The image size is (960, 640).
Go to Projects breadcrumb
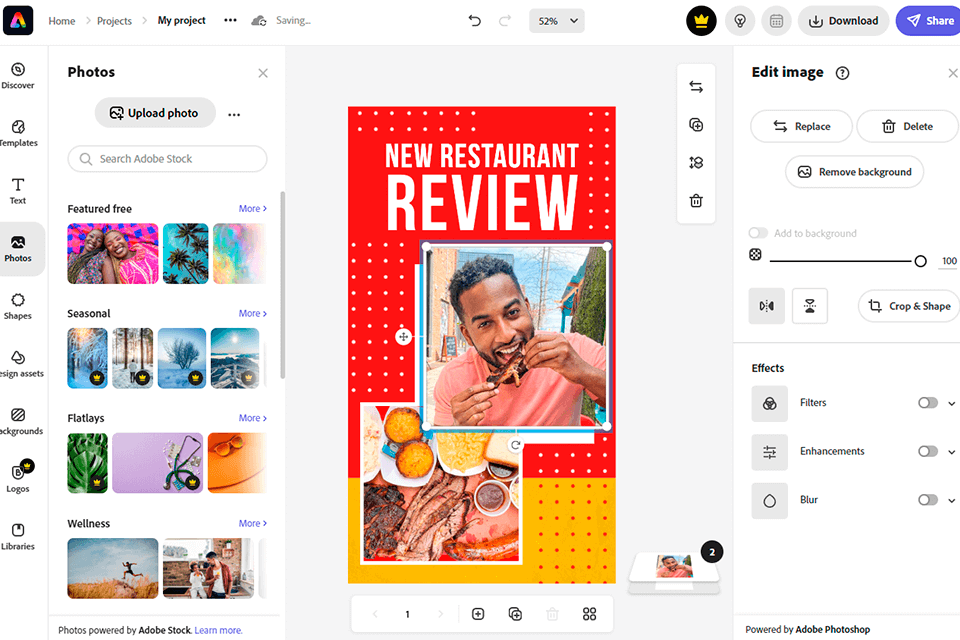[114, 21]
